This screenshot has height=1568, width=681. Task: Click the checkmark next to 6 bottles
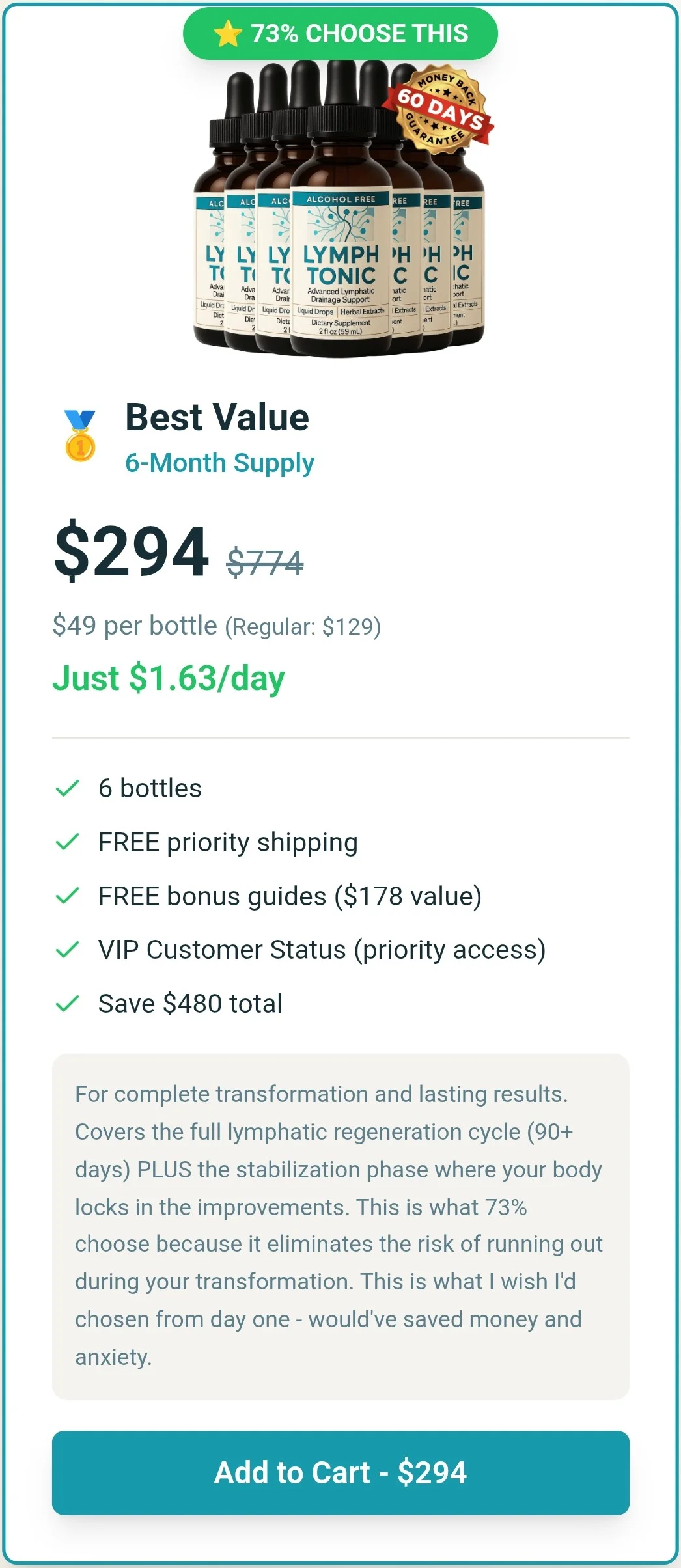point(67,787)
